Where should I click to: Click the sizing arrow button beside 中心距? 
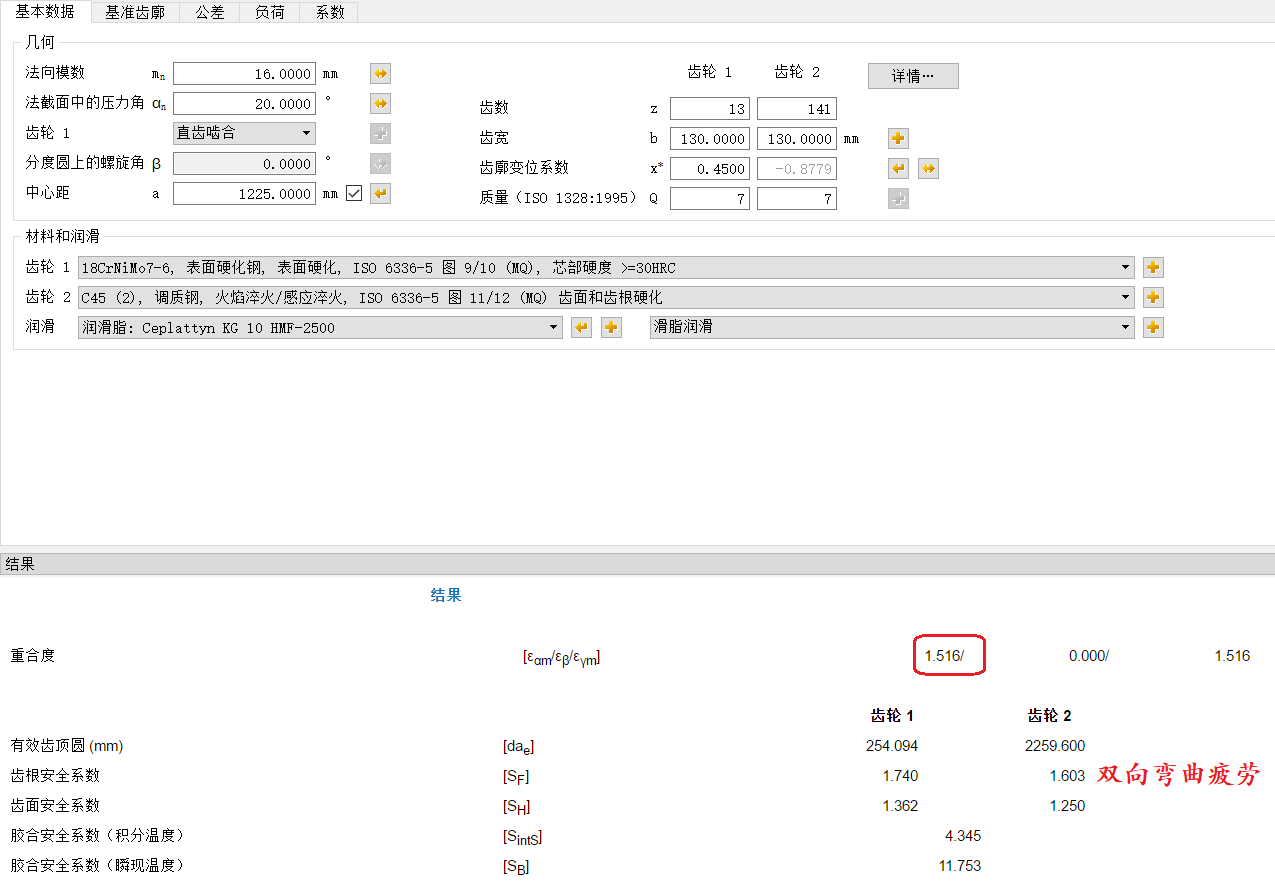[x=380, y=194]
